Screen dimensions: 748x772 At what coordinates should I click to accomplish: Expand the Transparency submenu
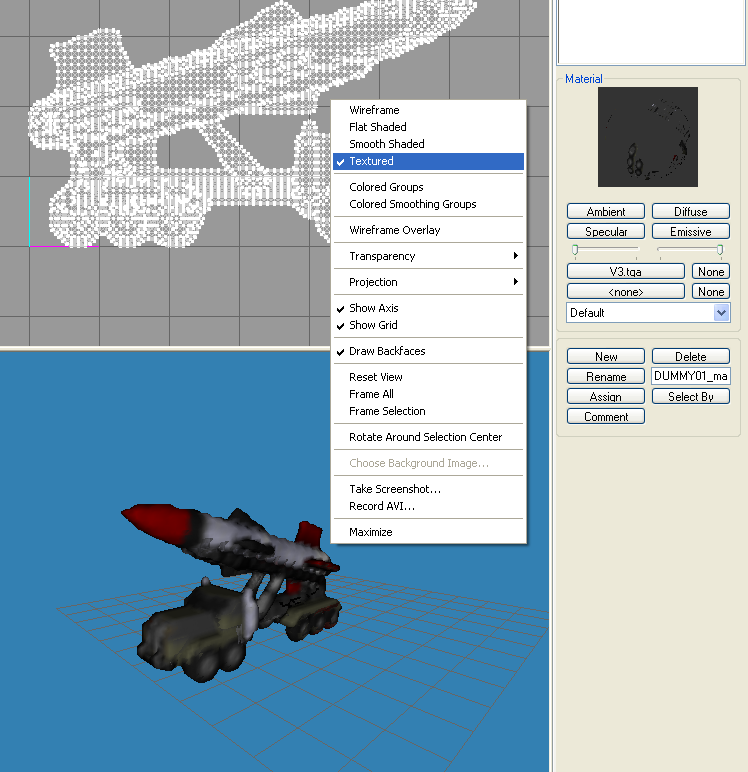pos(428,256)
